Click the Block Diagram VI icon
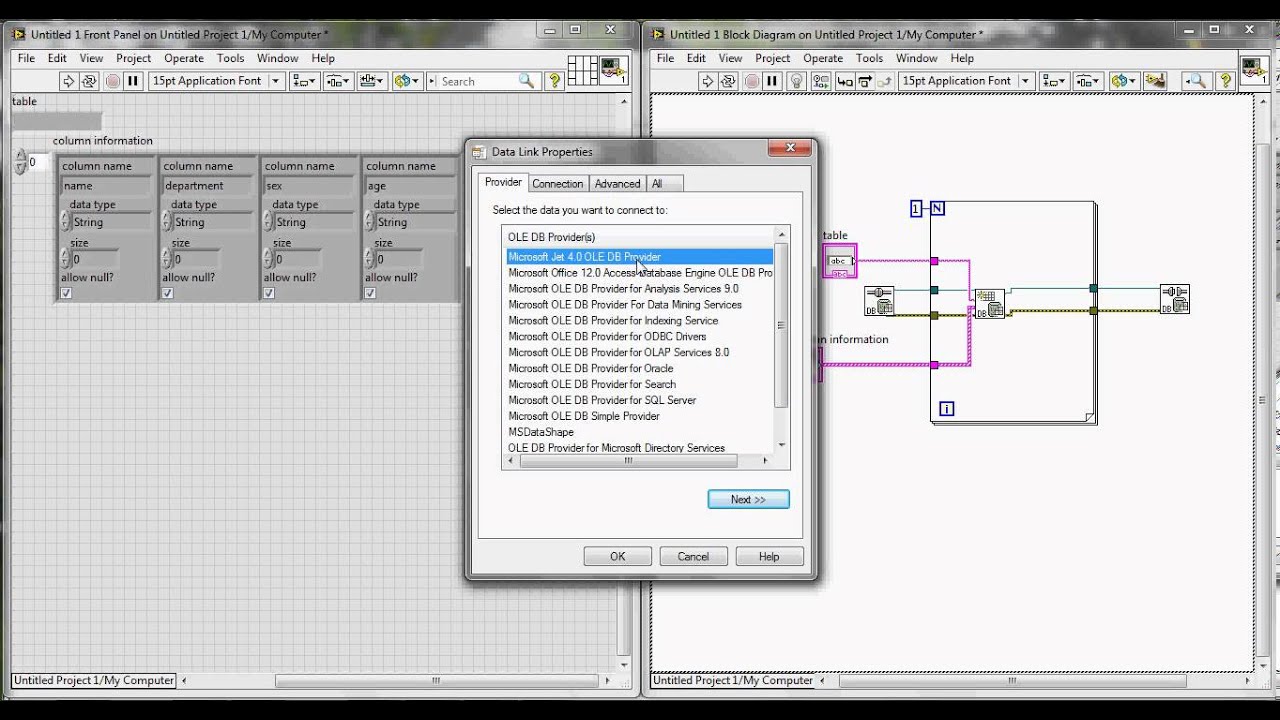 [1254, 71]
